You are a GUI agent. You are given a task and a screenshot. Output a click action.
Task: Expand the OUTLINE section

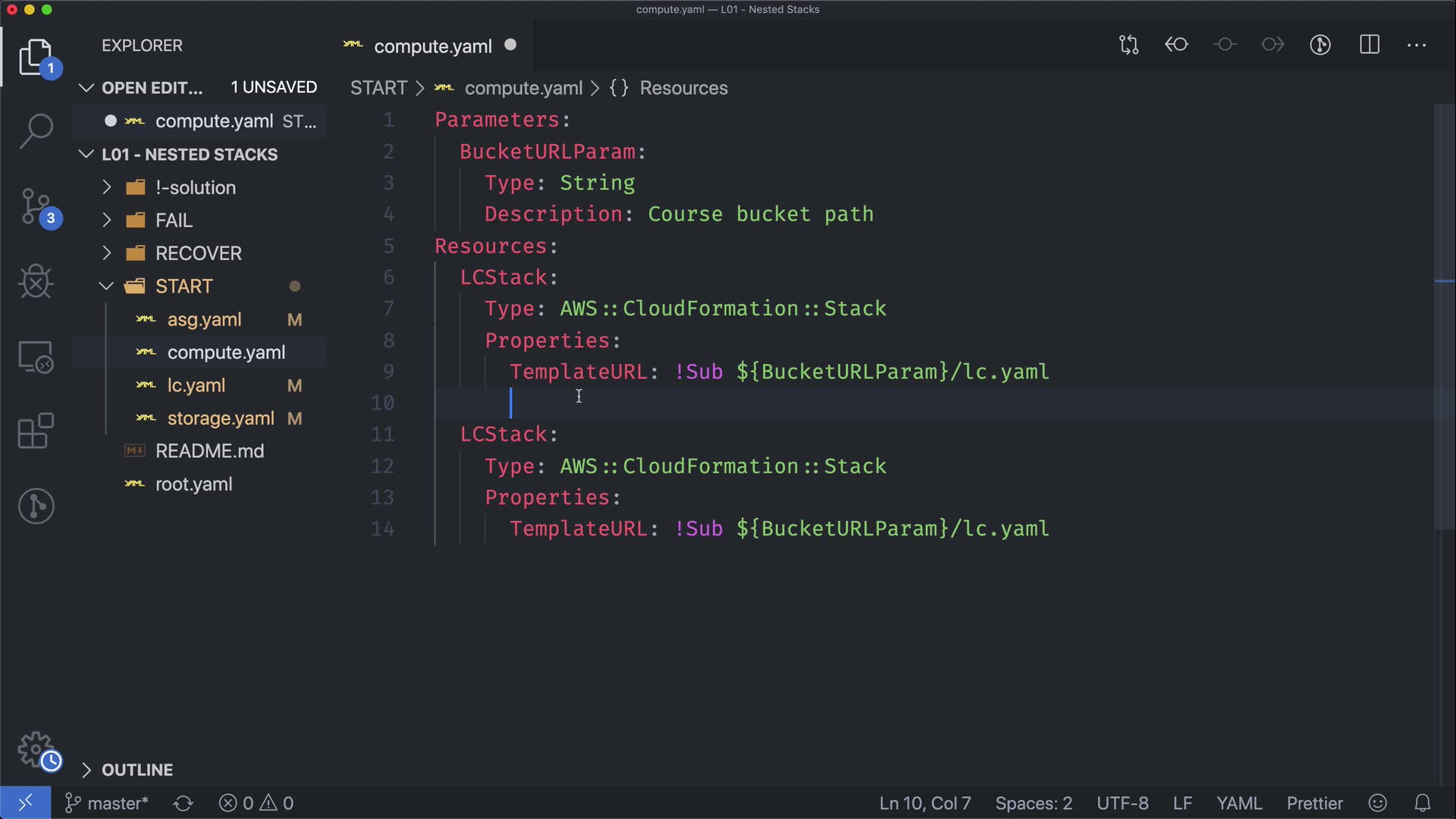[x=136, y=770]
